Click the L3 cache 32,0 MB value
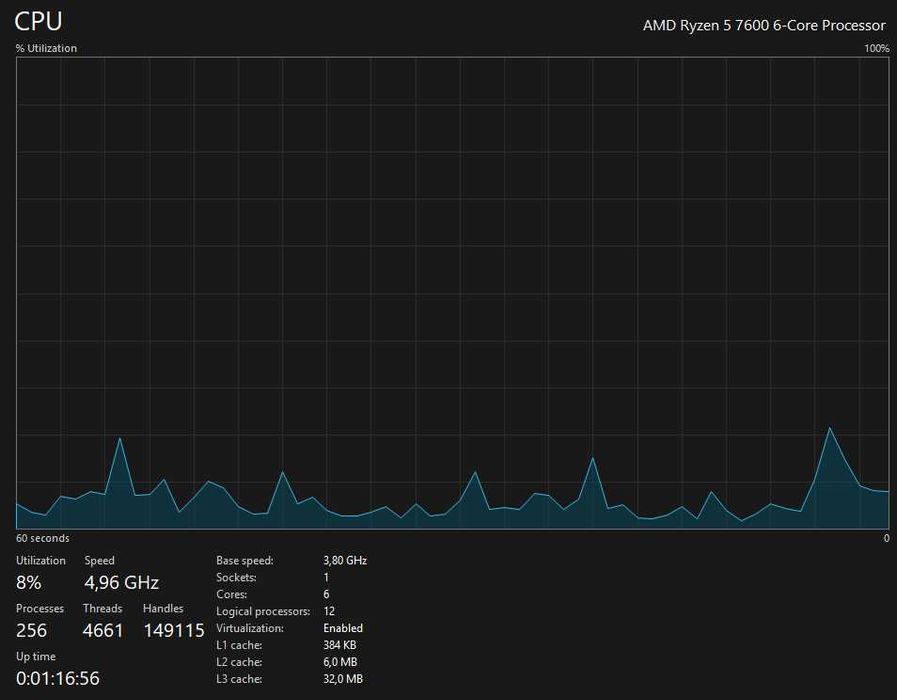The width and height of the screenshot is (897, 700). point(343,679)
